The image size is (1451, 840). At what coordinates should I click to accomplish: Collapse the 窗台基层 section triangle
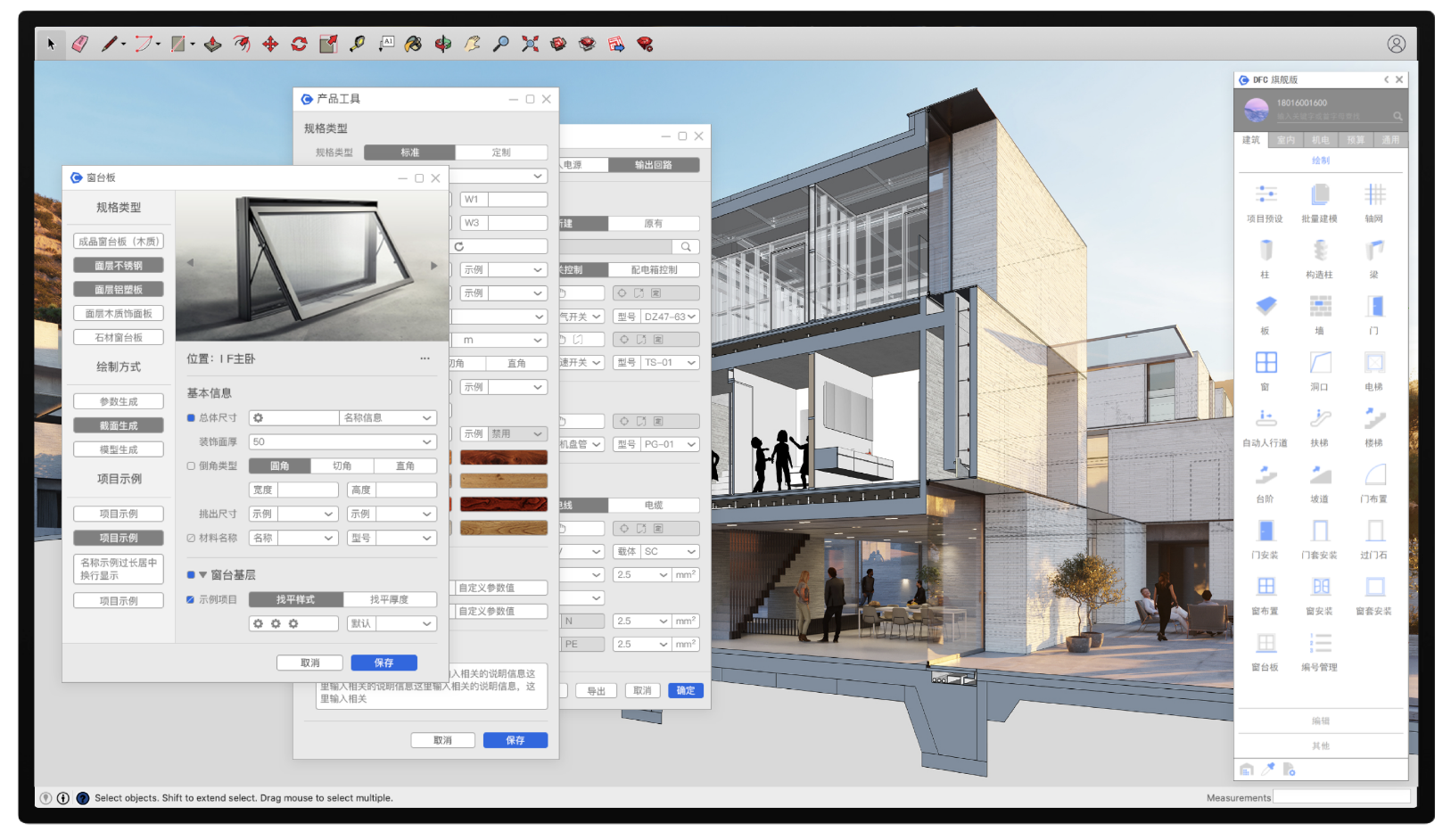pos(202,575)
